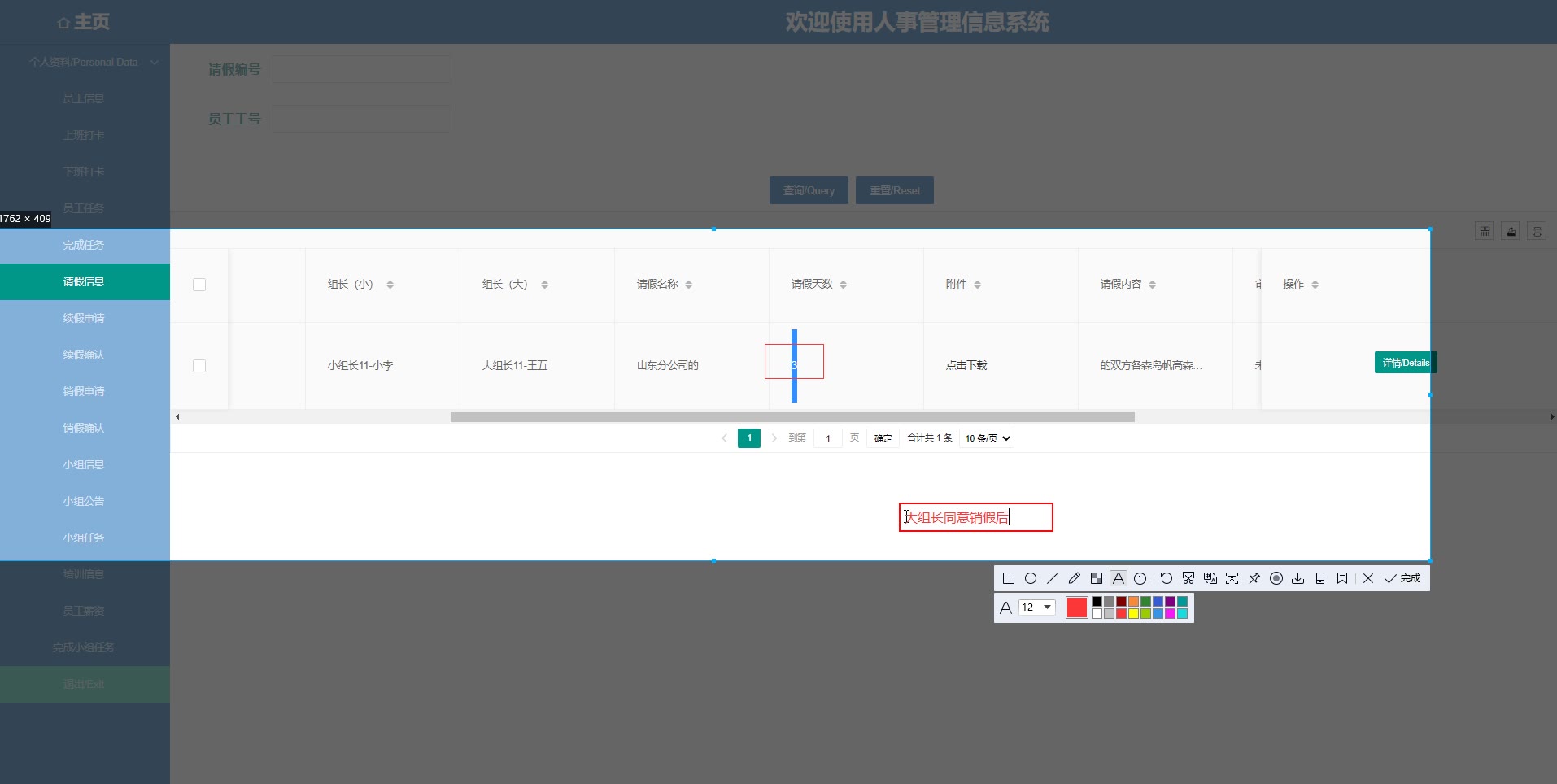Viewport: 1557px width, 784px height.
Task: Tick the checkbox for row 小组长11-小李
Action: pos(199,366)
